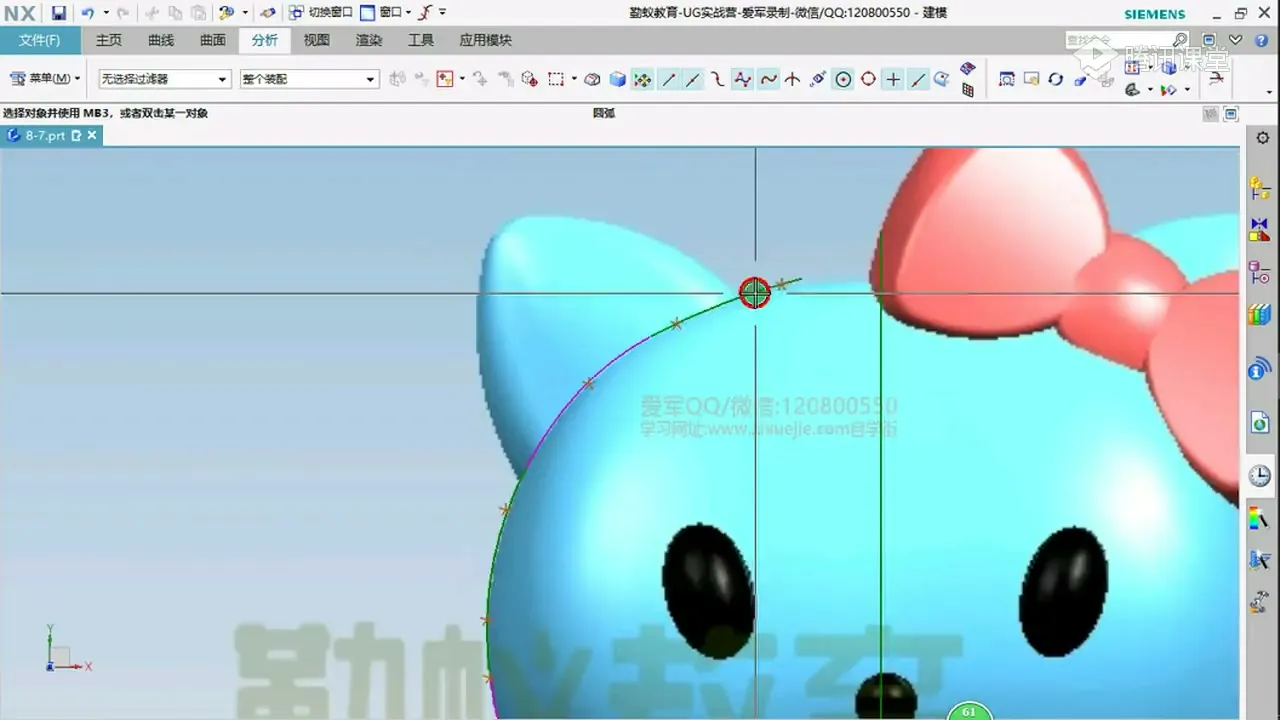This screenshot has height=720, width=1280.
Task: Open the sidebar settings gear
Action: pyautogui.click(x=1262, y=138)
